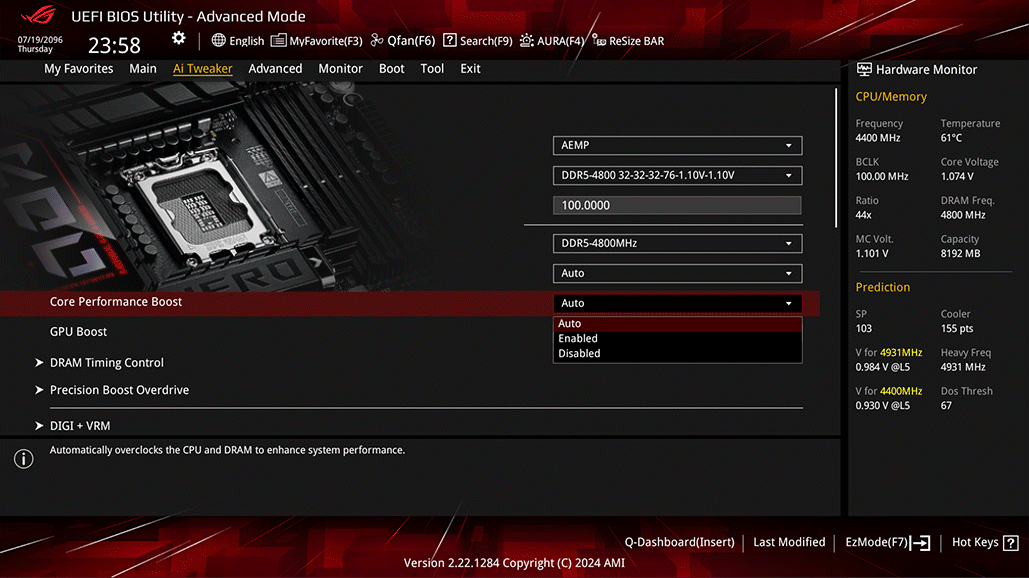
Task: Click the 100.0000 frequency input field
Action: tap(677, 205)
